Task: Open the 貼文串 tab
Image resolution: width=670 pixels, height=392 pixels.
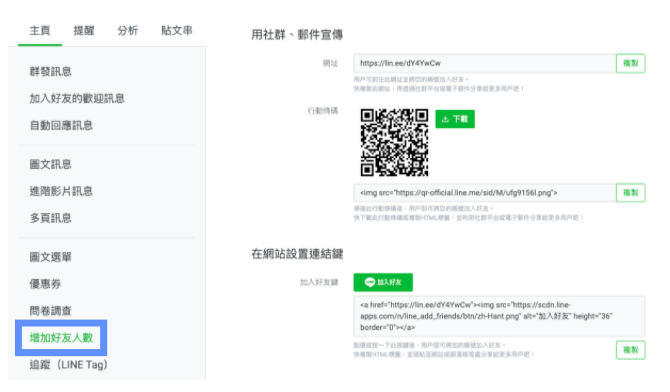Action: [x=176, y=31]
